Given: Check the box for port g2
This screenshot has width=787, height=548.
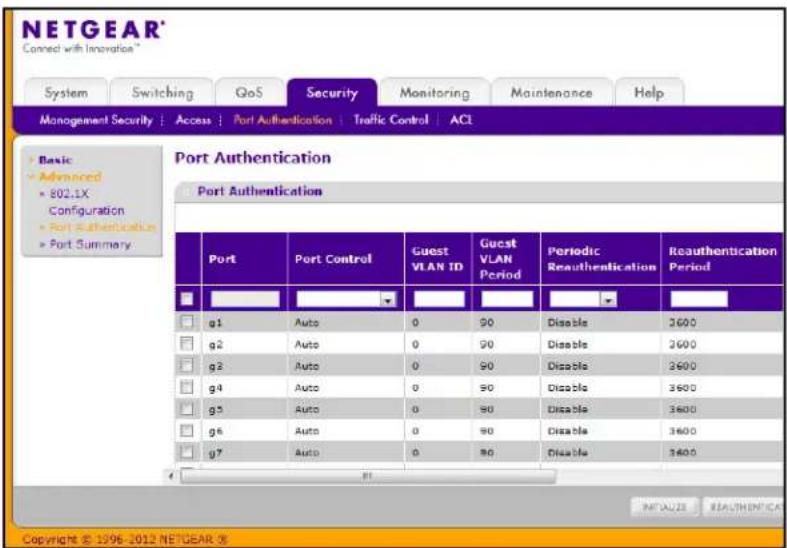Looking at the screenshot, I should 187,344.
